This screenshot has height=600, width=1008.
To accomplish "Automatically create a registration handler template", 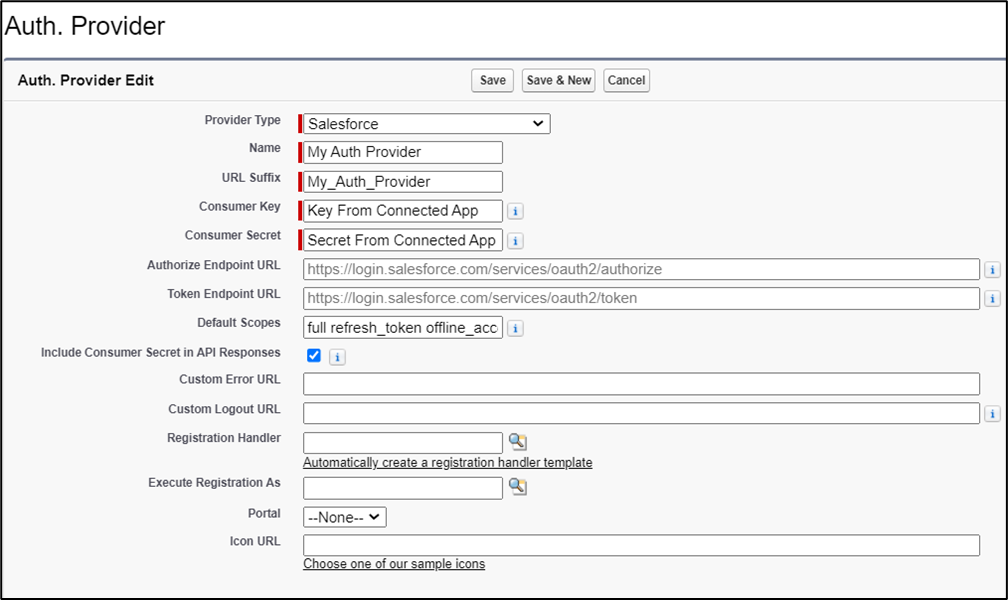I will click(x=447, y=462).
